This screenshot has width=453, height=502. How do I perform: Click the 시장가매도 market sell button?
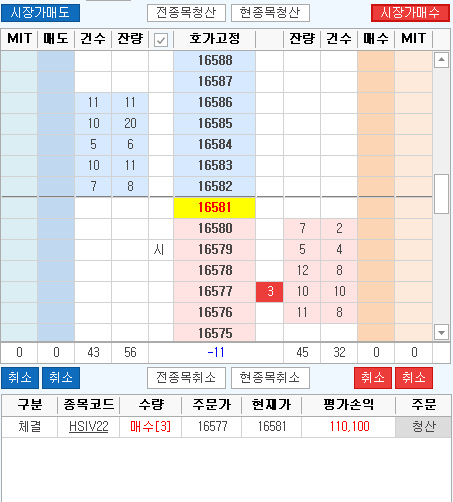[40, 13]
